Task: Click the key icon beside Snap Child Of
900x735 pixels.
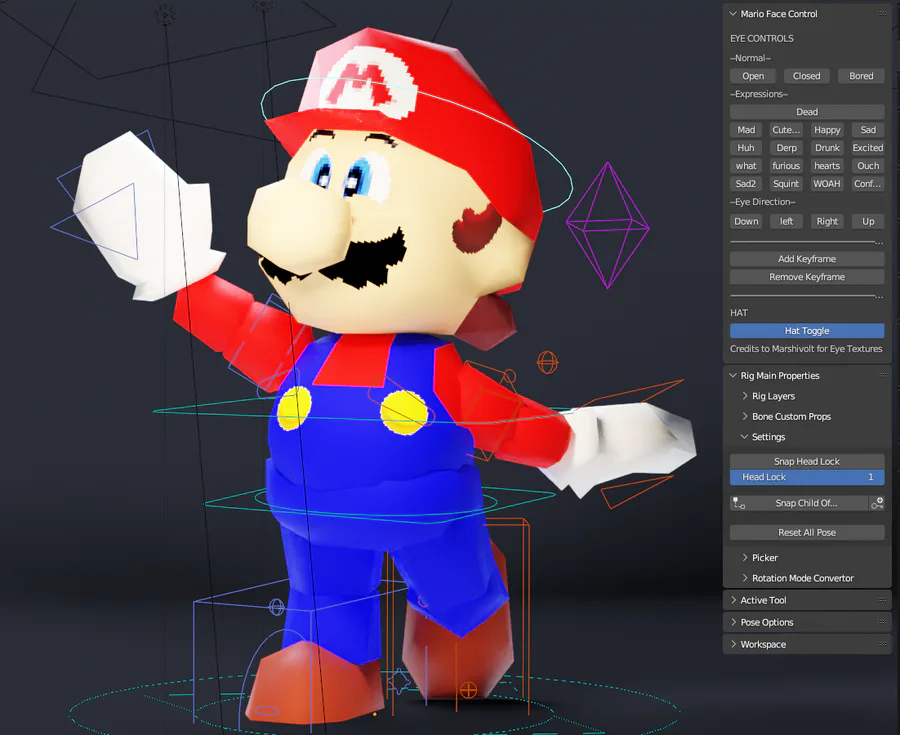Action: pyautogui.click(x=877, y=503)
